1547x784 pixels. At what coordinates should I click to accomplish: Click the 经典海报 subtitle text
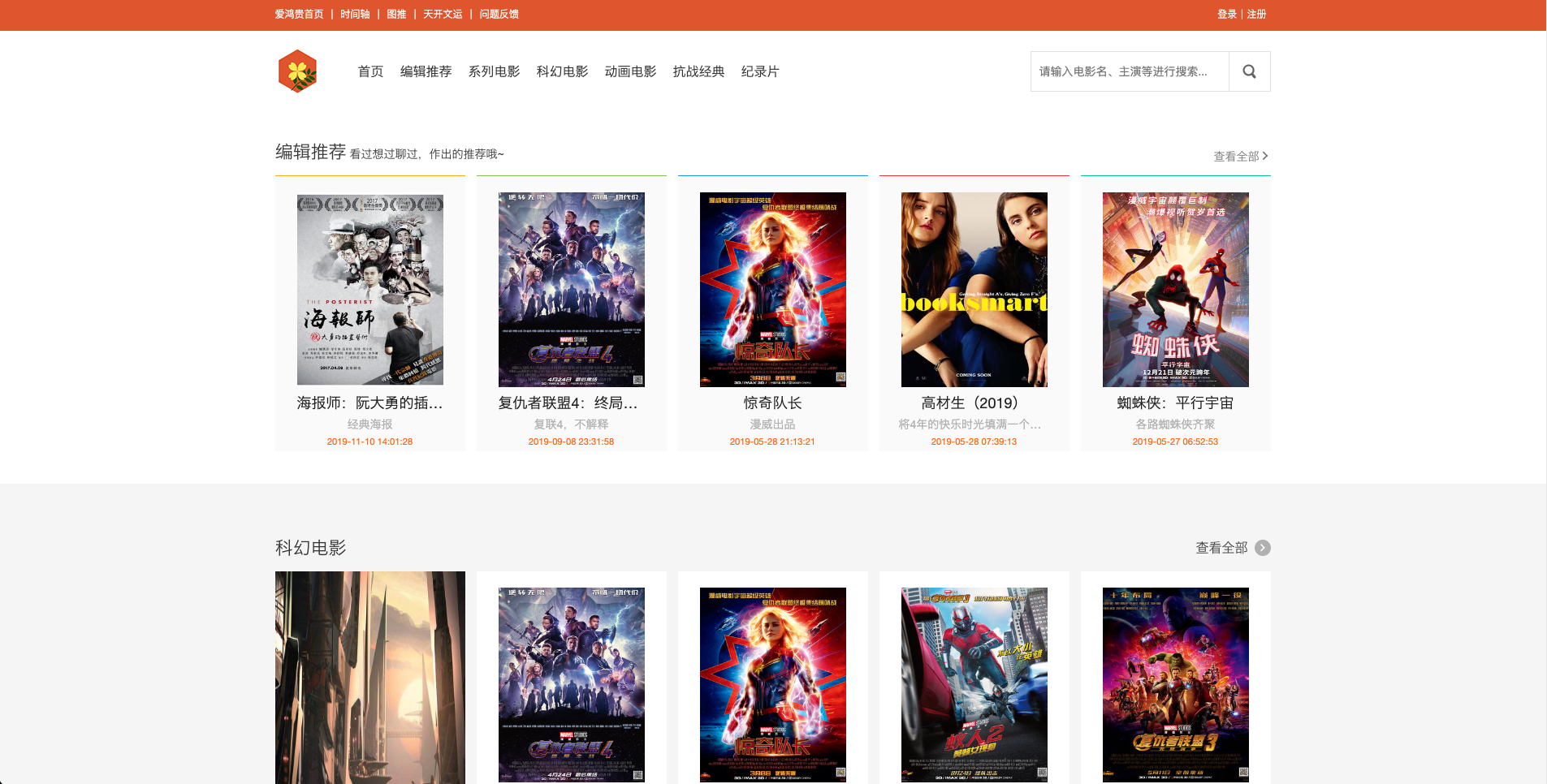coord(370,424)
